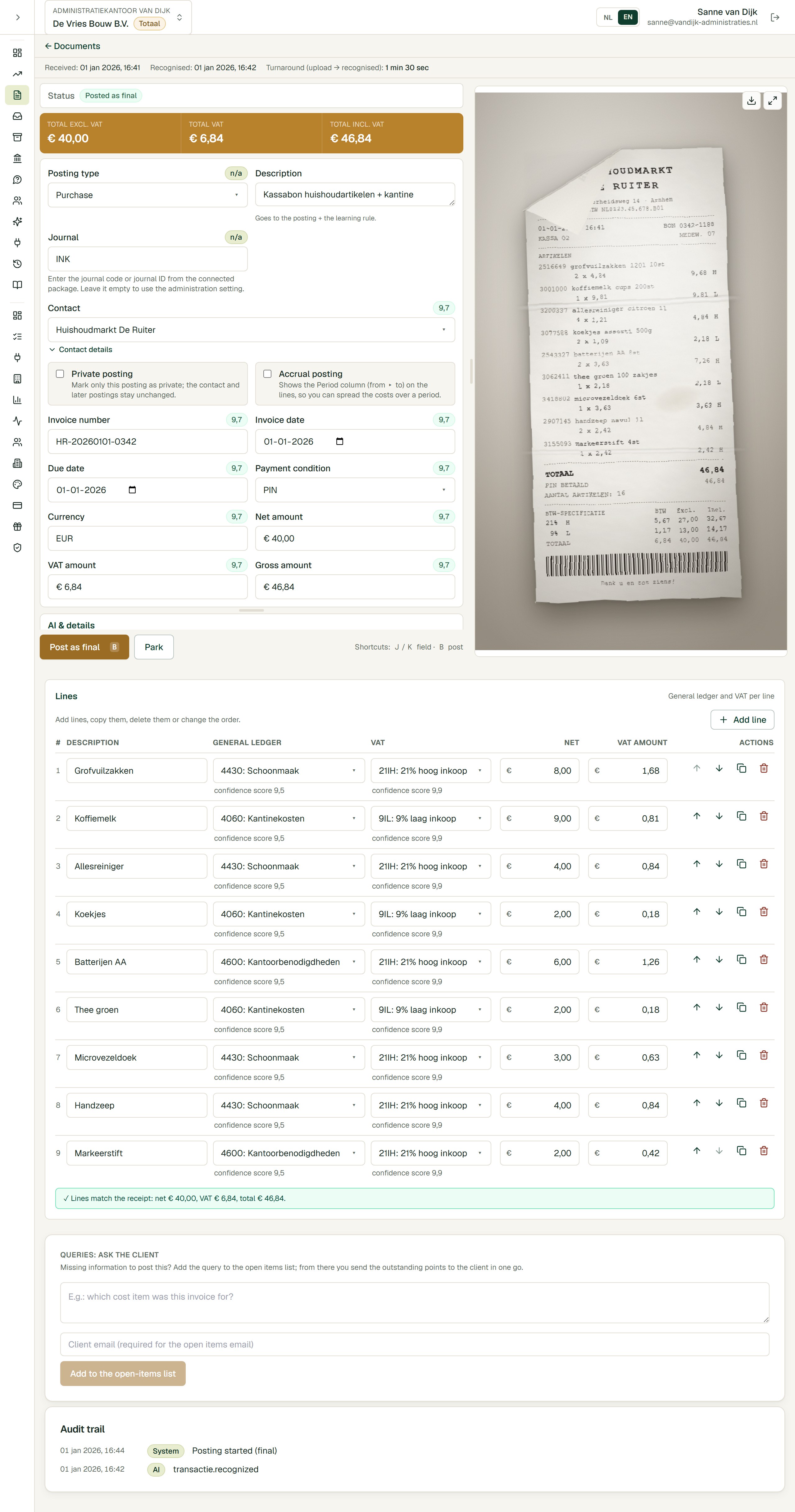Move the Koekjes line down
795x1512 pixels.
(719, 912)
